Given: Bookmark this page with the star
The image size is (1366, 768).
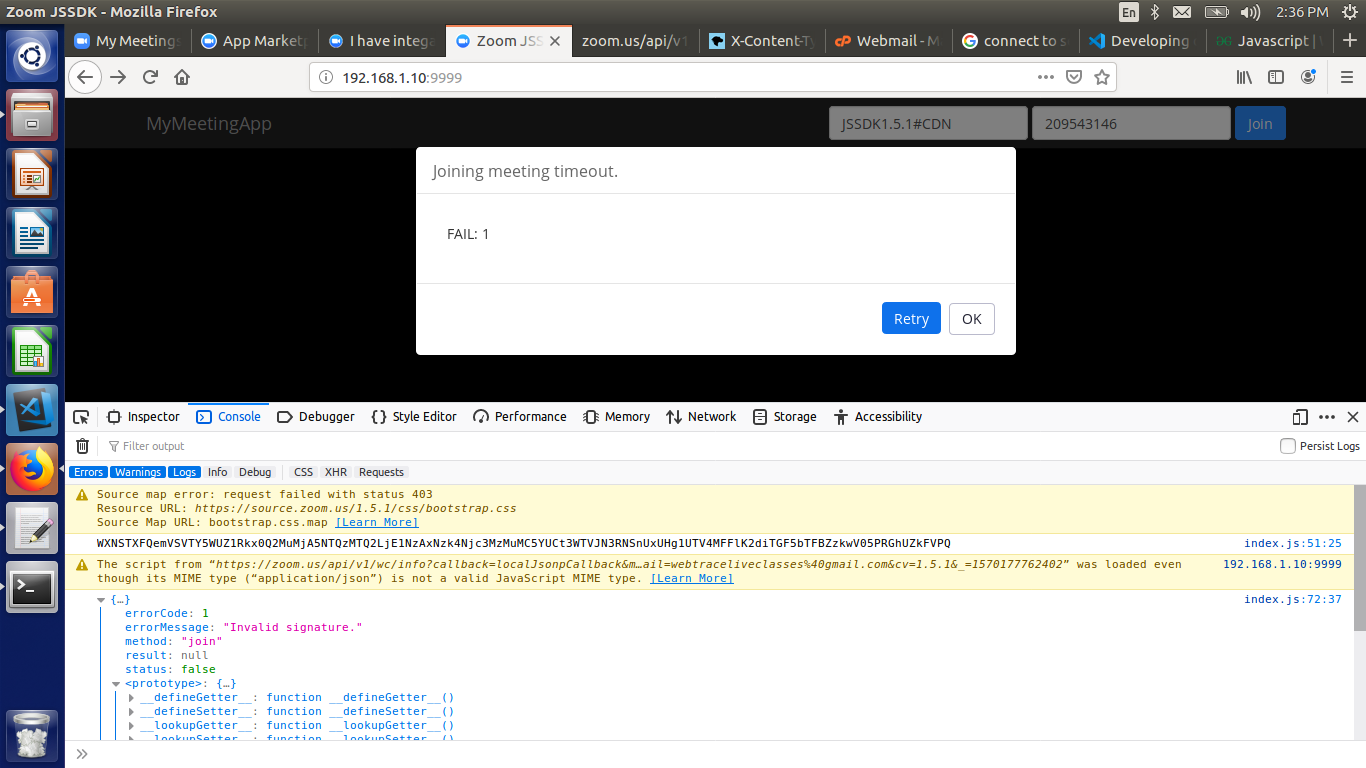Looking at the screenshot, I should (x=1101, y=77).
